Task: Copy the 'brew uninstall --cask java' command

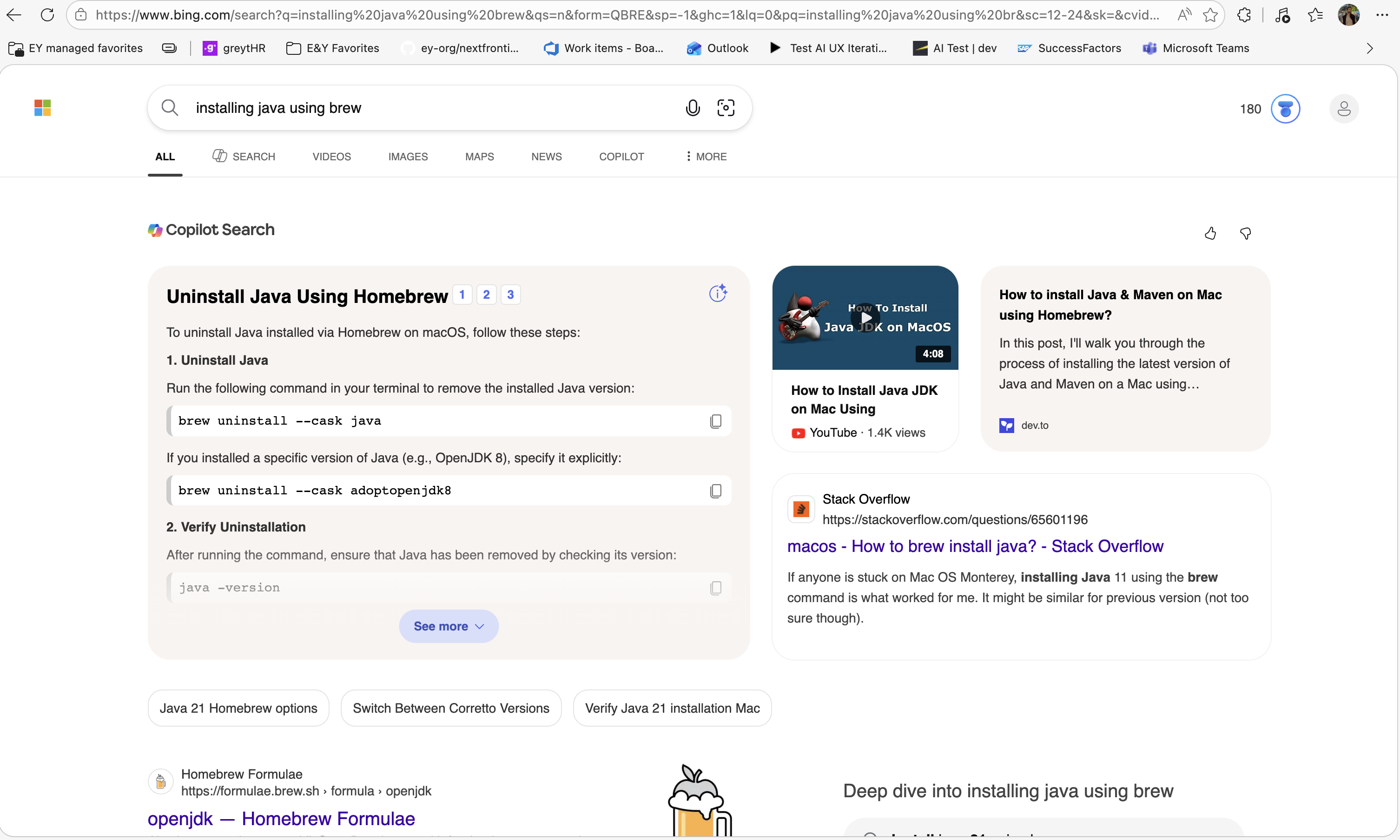Action: 715,421
